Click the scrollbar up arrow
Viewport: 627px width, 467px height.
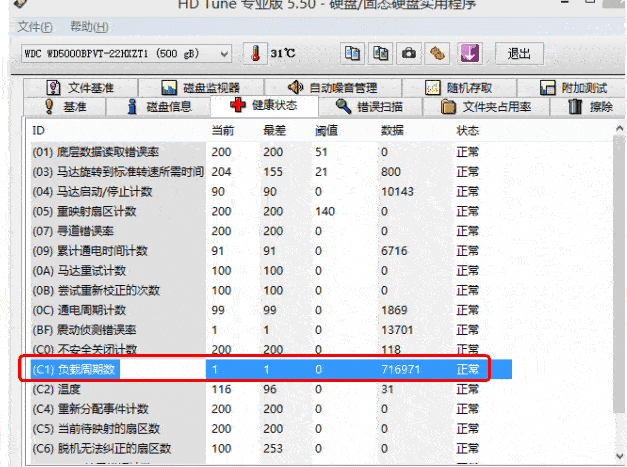pyautogui.click(x=619, y=128)
